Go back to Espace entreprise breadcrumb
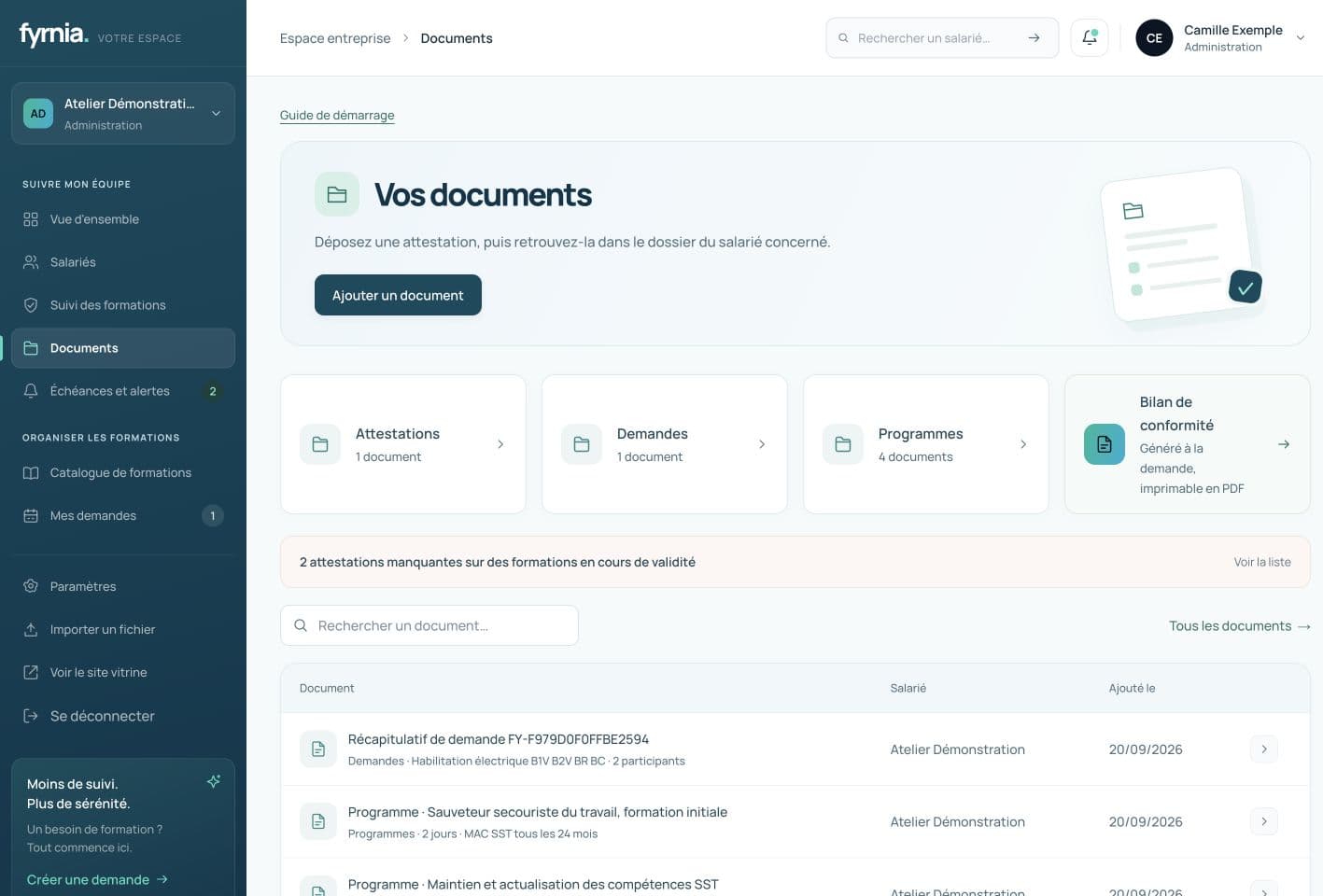Viewport: 1323px width, 896px height. tap(335, 38)
